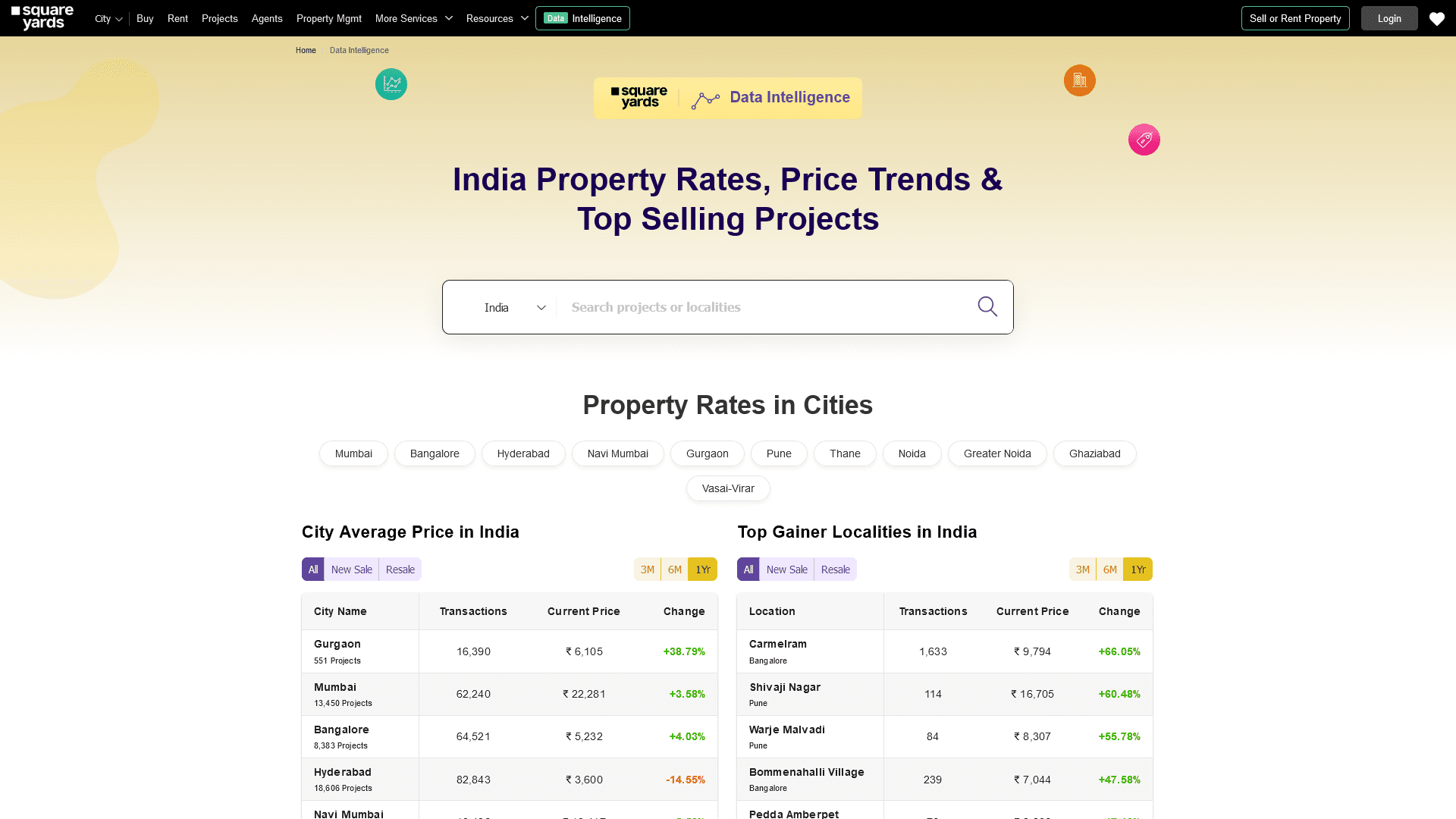The width and height of the screenshot is (1456, 819).
Task: Click the search magnifier icon
Action: coord(987,306)
